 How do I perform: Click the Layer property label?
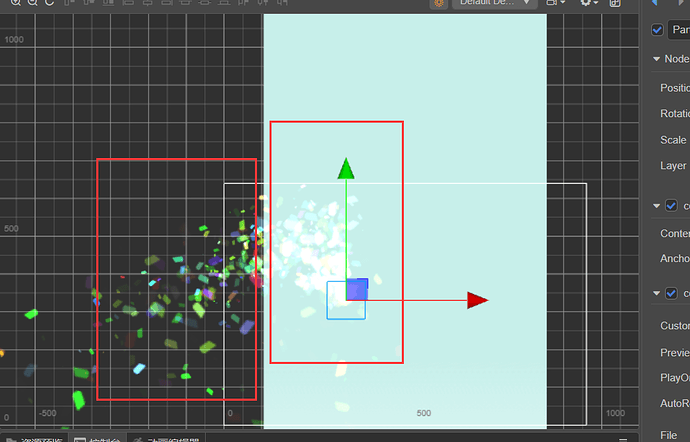pyautogui.click(x=673, y=166)
